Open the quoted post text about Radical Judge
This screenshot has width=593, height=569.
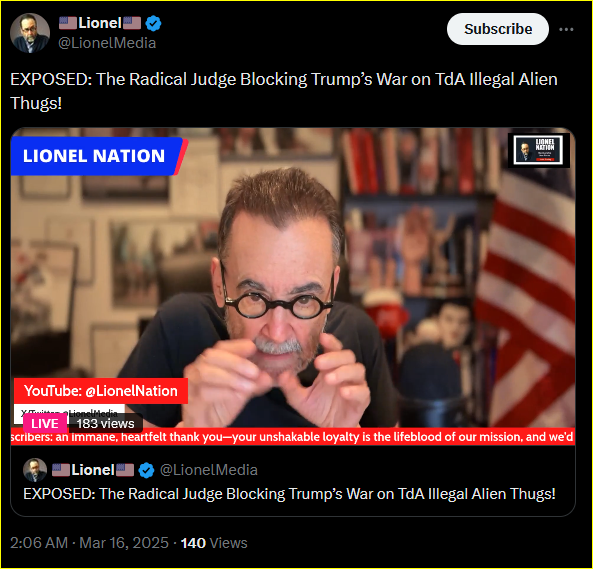pyautogui.click(x=289, y=494)
